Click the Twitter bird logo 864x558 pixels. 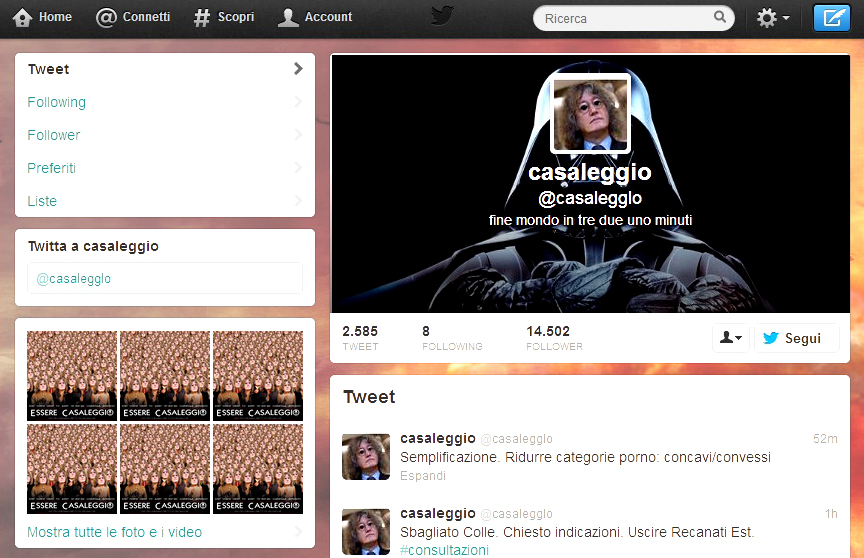point(442,16)
